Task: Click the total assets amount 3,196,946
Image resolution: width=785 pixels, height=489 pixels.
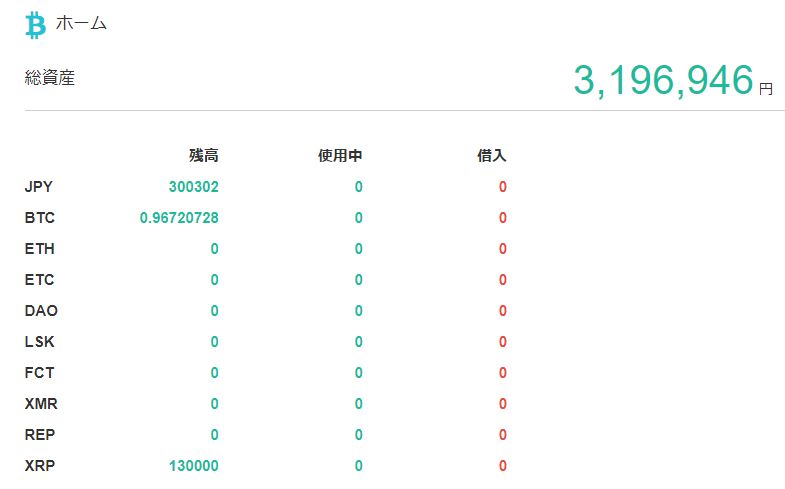Action: point(662,81)
